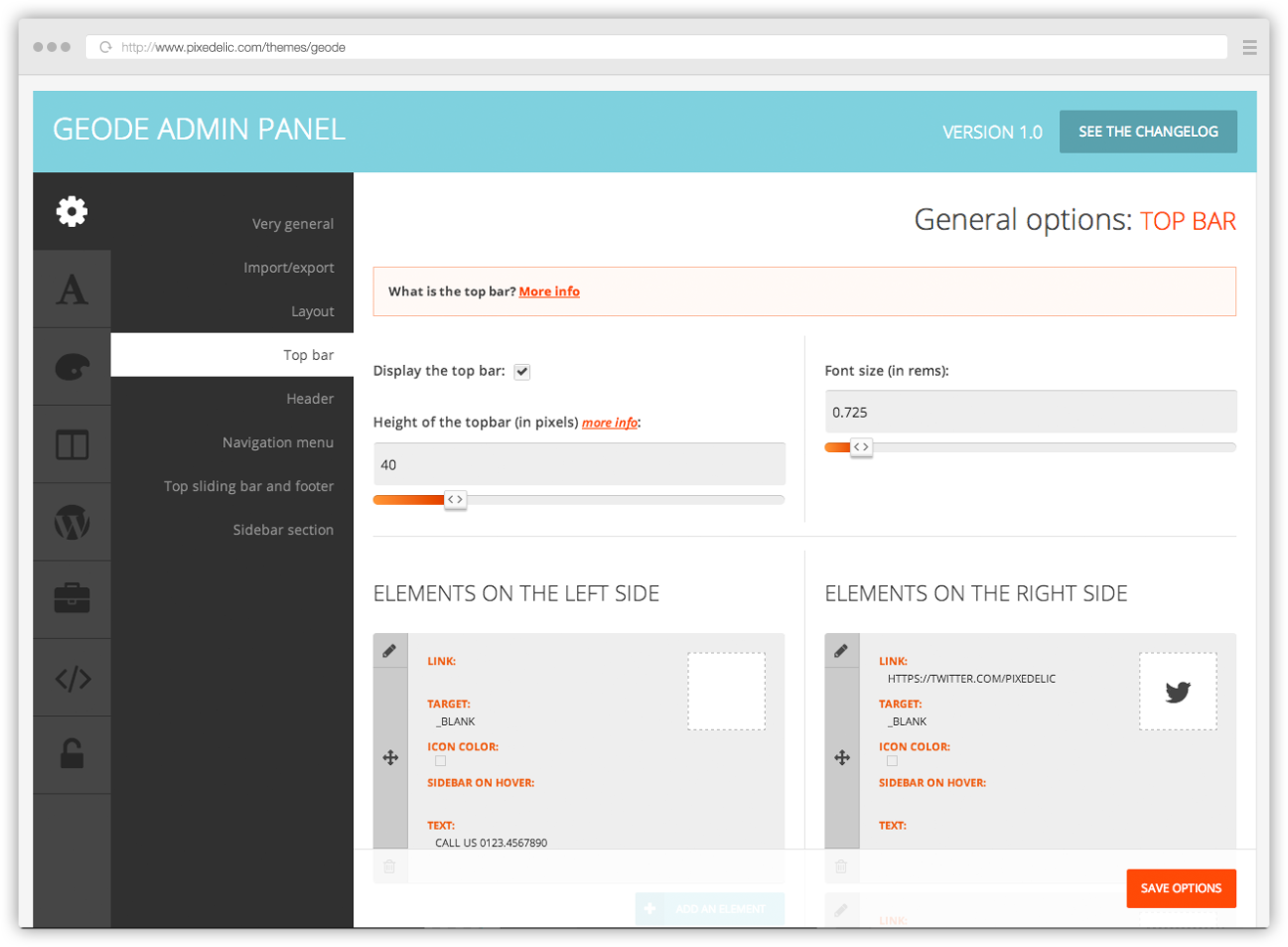The width and height of the screenshot is (1288, 947).
Task: Uncheck the Display the top bar checkbox
Action: (522, 372)
